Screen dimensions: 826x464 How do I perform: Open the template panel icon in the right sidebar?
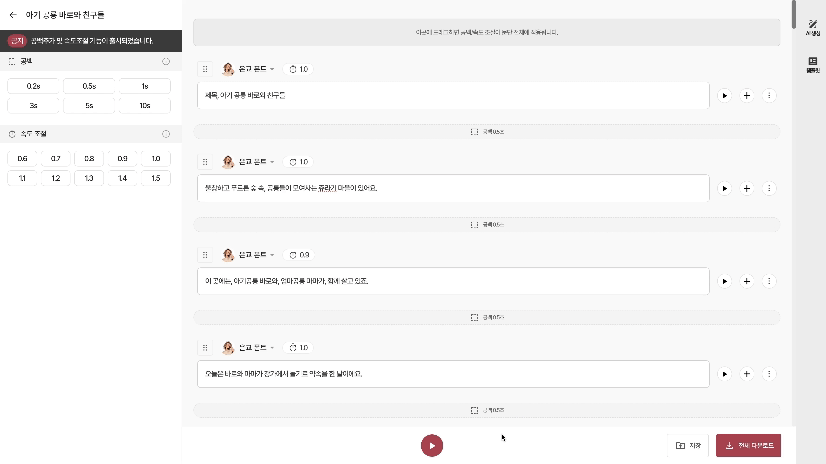pyautogui.click(x=813, y=64)
